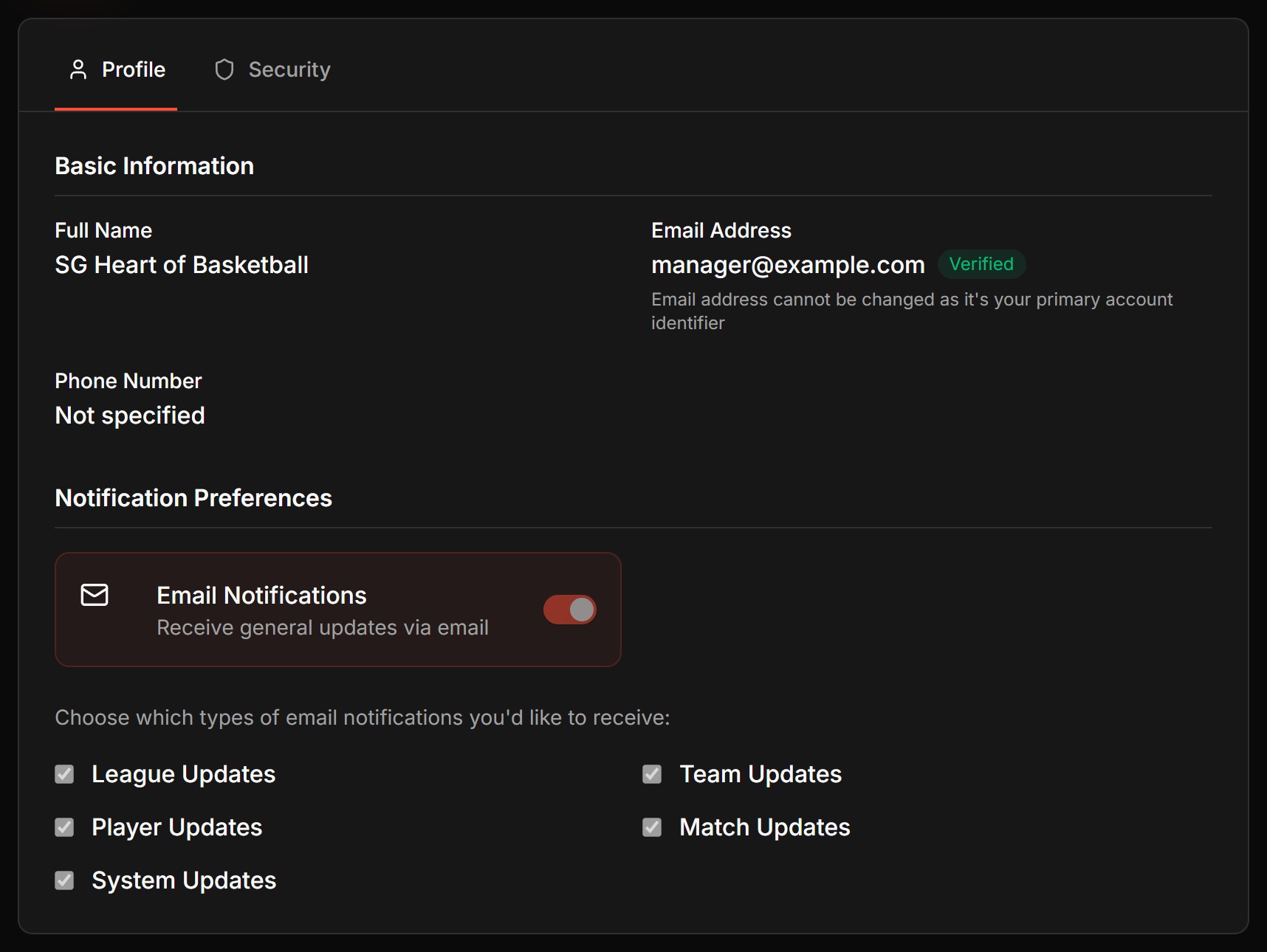Open the Profile tab

(116, 69)
